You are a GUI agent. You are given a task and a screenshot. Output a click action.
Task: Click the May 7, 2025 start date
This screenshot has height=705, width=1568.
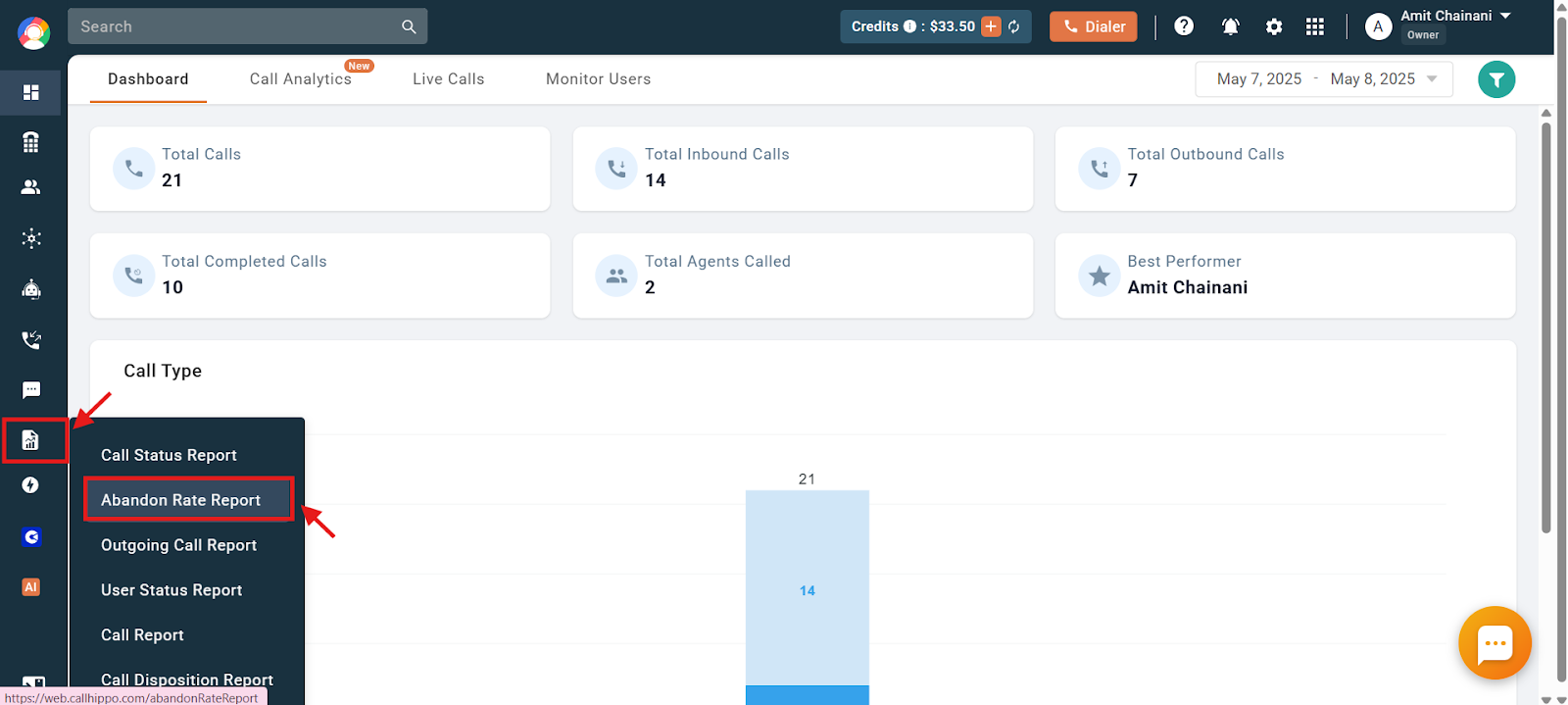click(x=1259, y=79)
